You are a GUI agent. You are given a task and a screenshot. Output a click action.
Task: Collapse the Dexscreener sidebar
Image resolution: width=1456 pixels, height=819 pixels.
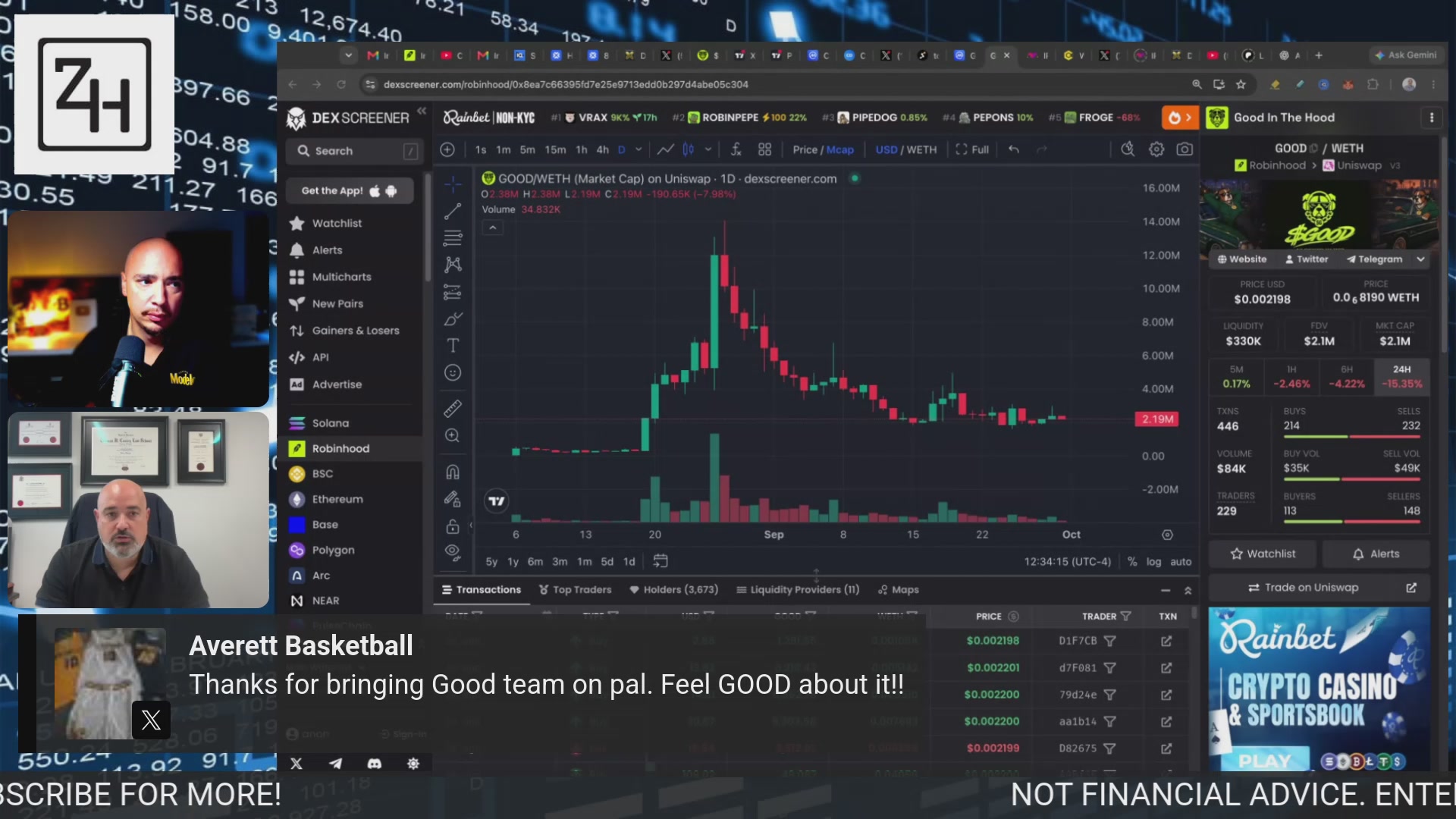tap(422, 111)
